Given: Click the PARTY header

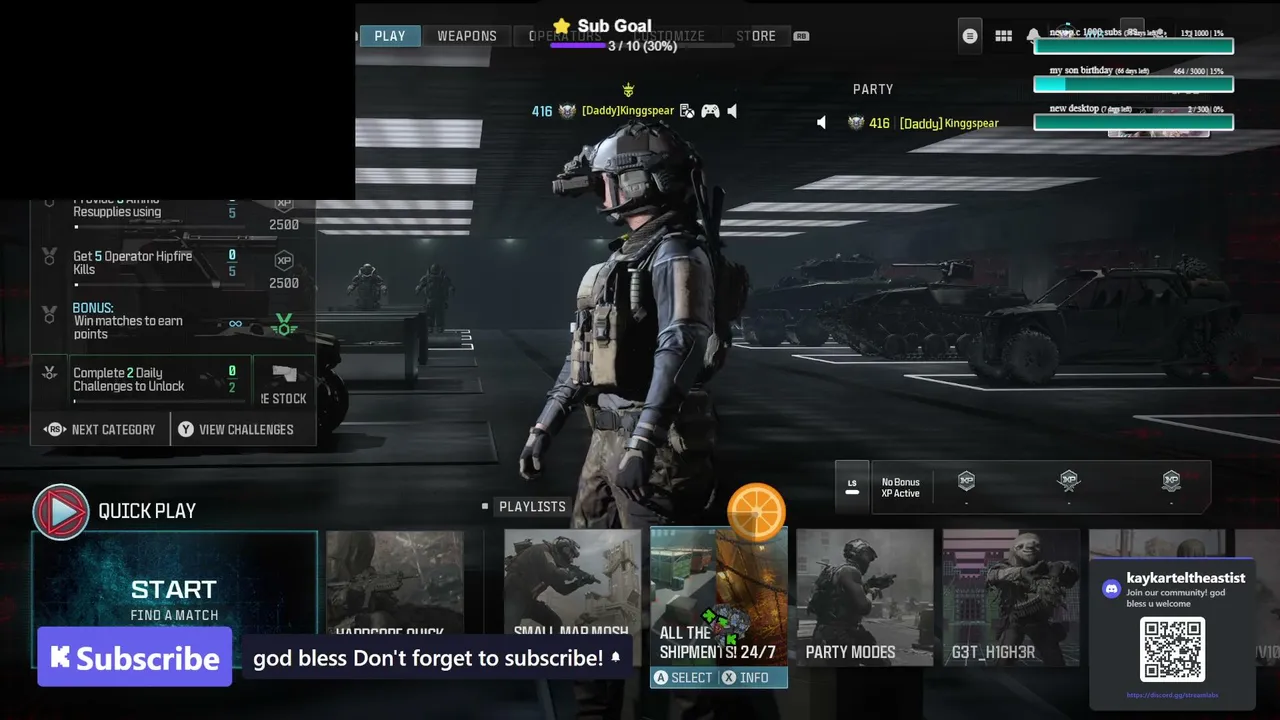Looking at the screenshot, I should pos(873,89).
